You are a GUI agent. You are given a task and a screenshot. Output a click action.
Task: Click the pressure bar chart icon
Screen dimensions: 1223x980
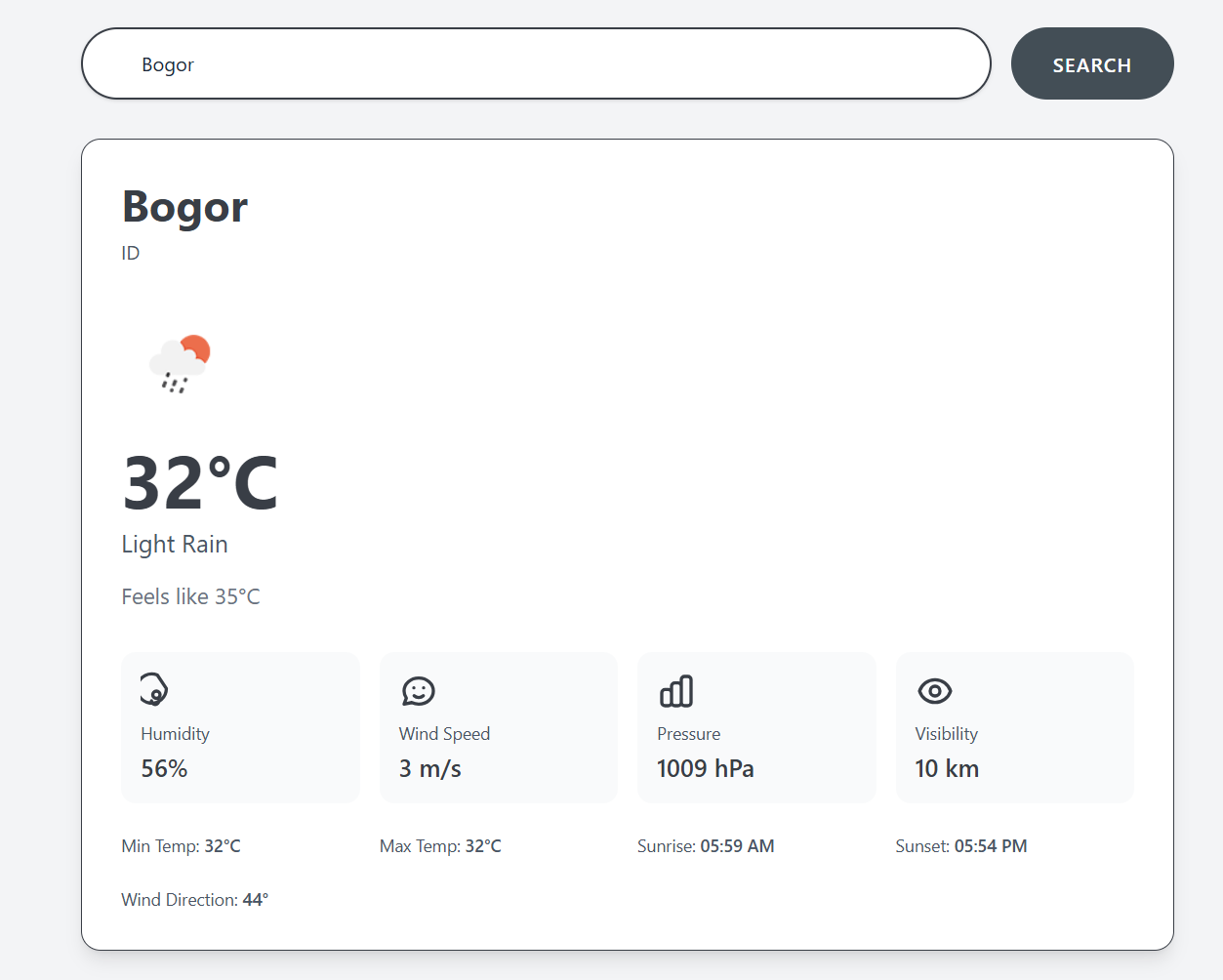click(x=676, y=691)
